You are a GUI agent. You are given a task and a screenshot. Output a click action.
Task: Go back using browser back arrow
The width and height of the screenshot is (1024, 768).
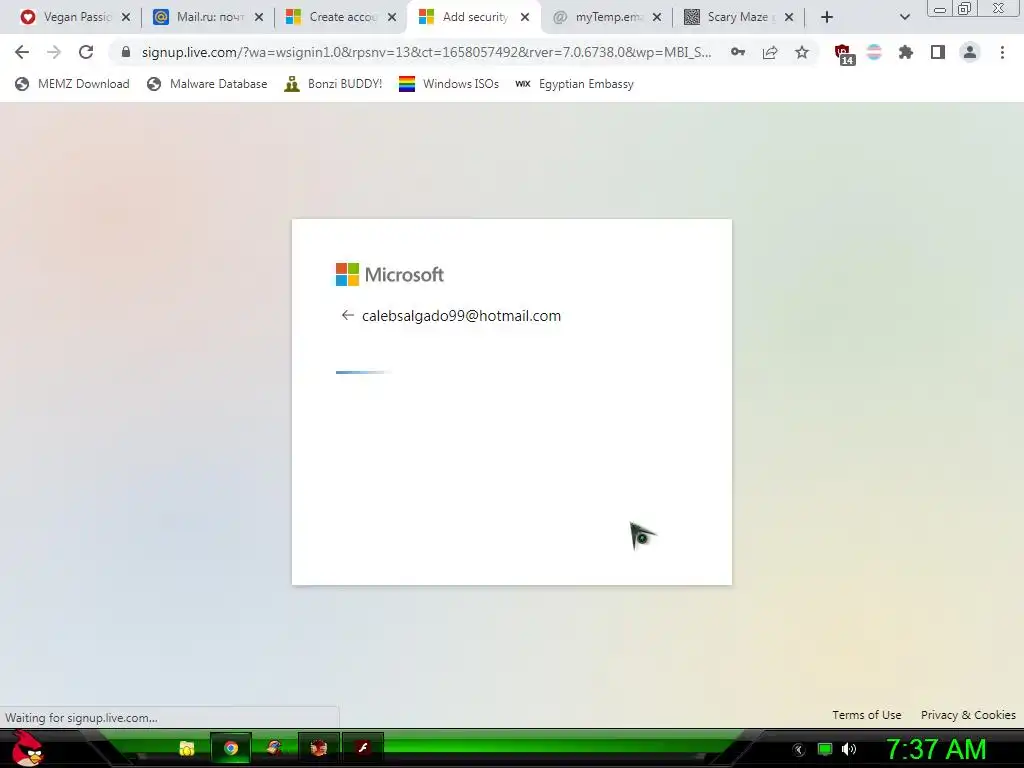(x=22, y=52)
